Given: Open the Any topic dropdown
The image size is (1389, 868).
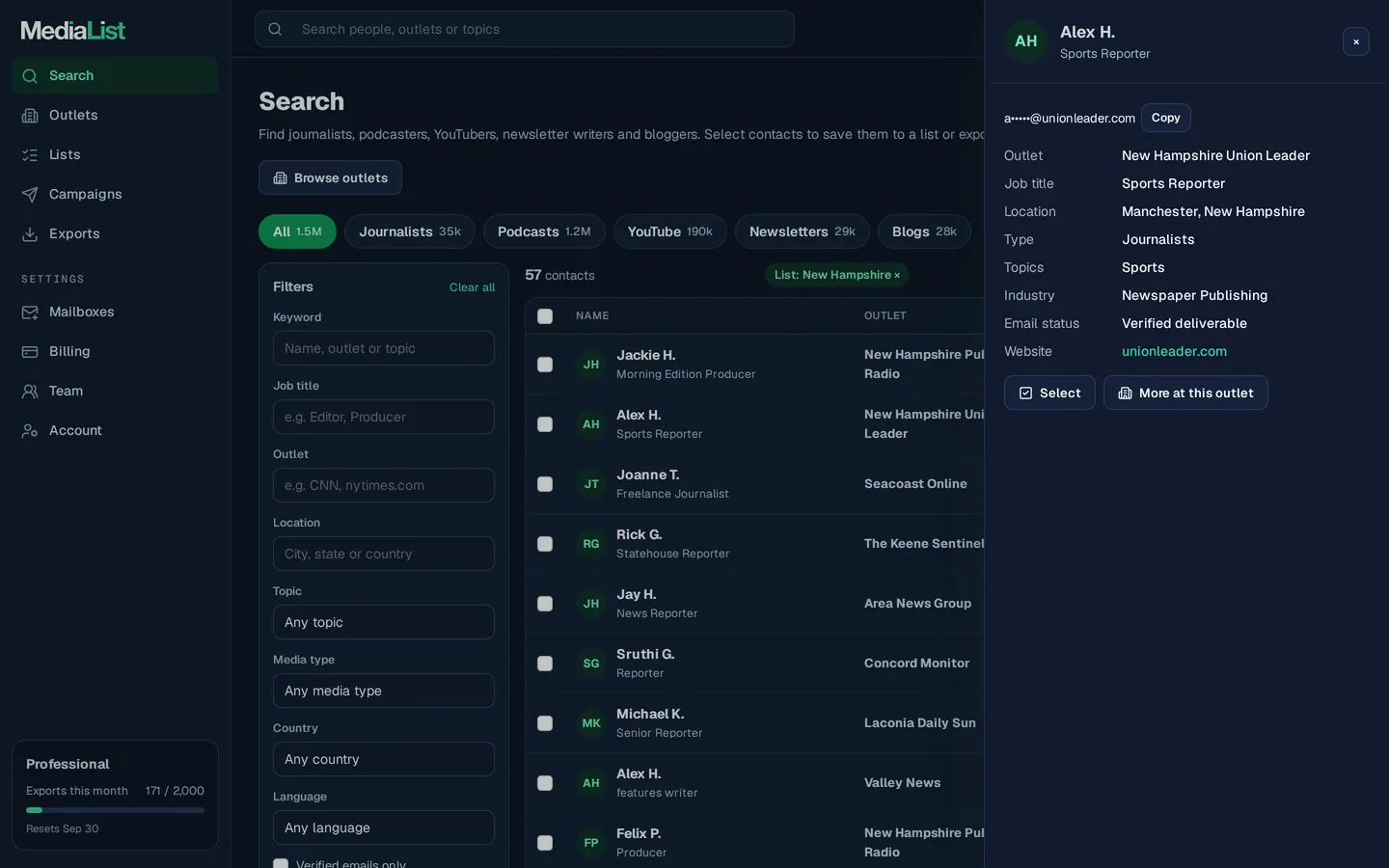Looking at the screenshot, I should tap(384, 622).
